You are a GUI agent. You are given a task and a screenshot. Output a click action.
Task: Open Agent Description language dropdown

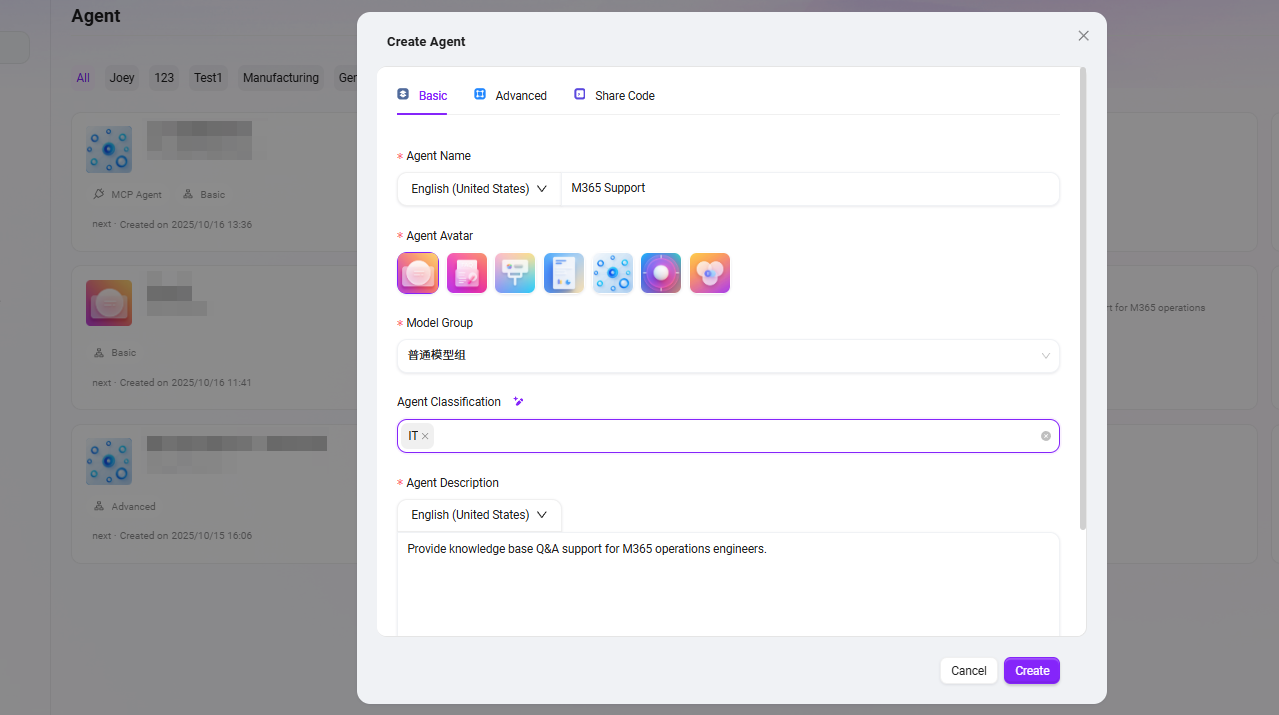click(x=479, y=515)
